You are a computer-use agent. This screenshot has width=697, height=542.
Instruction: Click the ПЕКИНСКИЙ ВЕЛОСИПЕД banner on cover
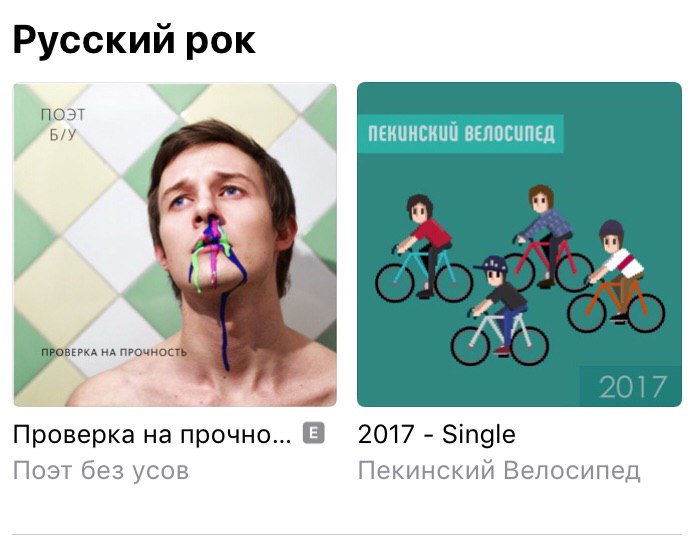point(461,134)
